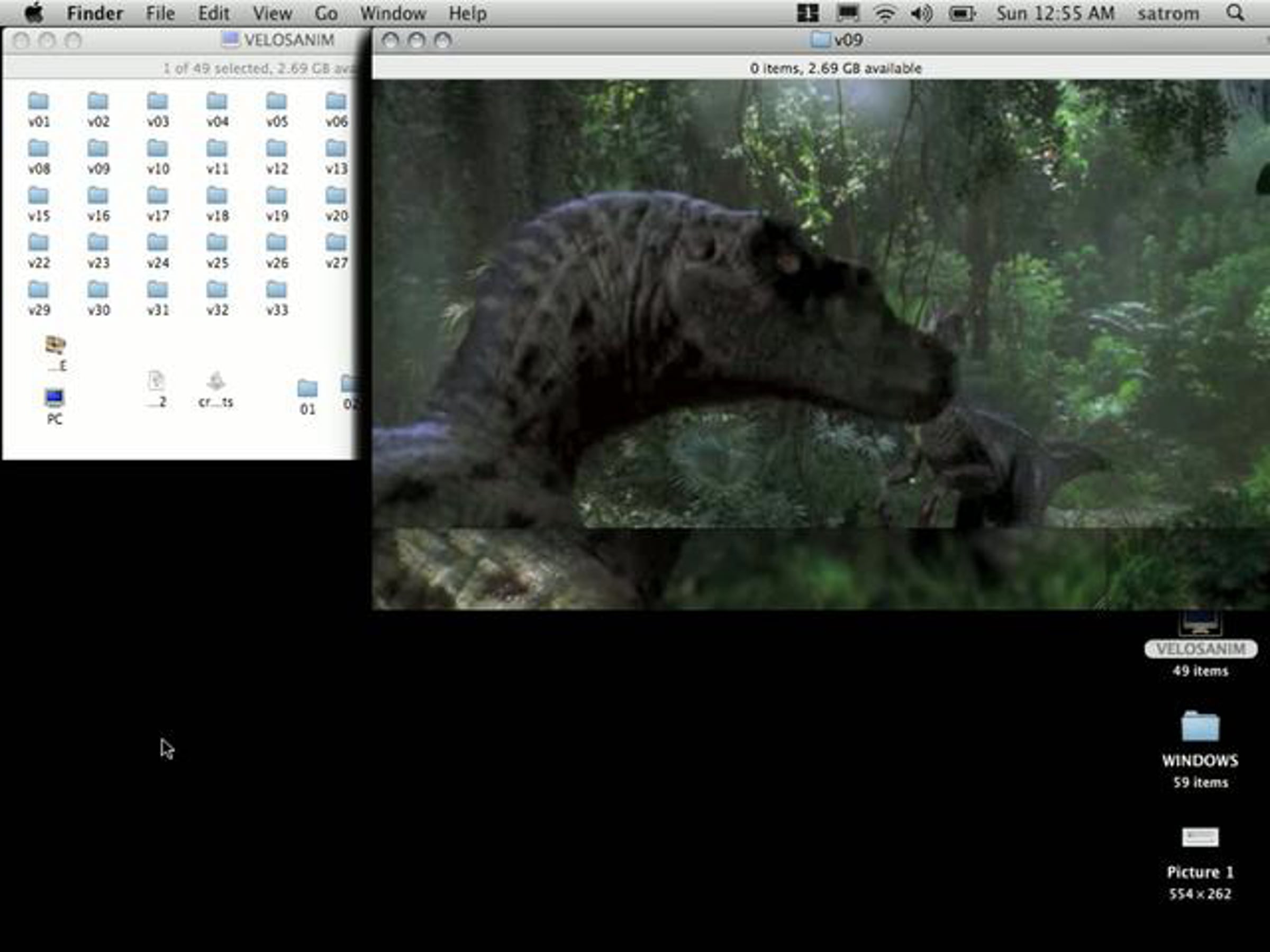Select folder v18 in VELOSANIM window

tap(217, 203)
